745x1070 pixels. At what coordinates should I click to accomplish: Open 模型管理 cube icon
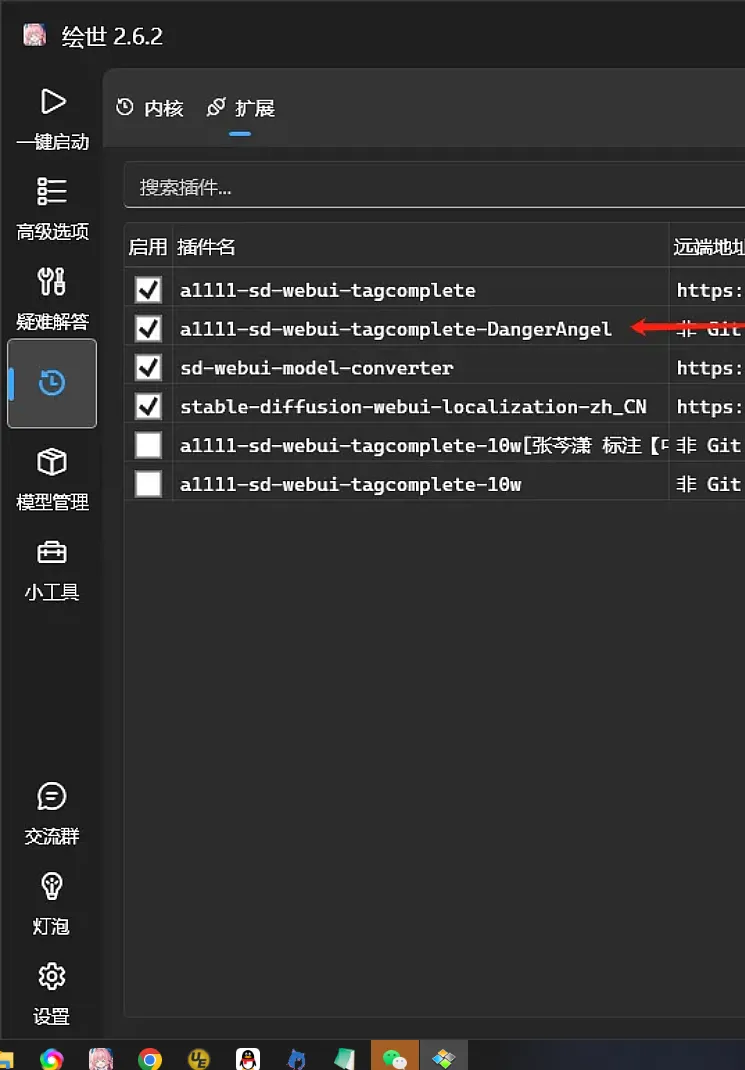point(52,462)
